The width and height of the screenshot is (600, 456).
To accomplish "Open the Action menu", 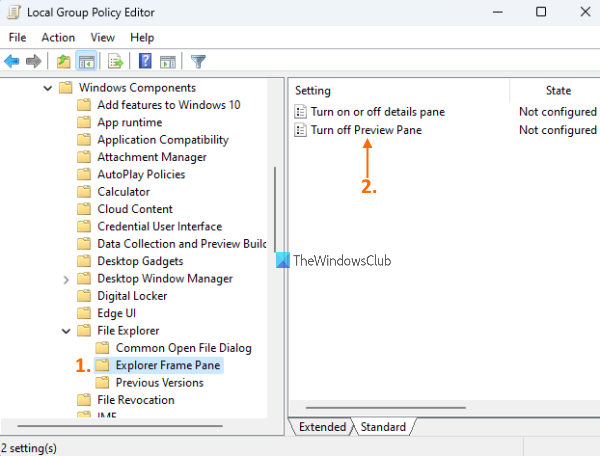I will 58,37.
